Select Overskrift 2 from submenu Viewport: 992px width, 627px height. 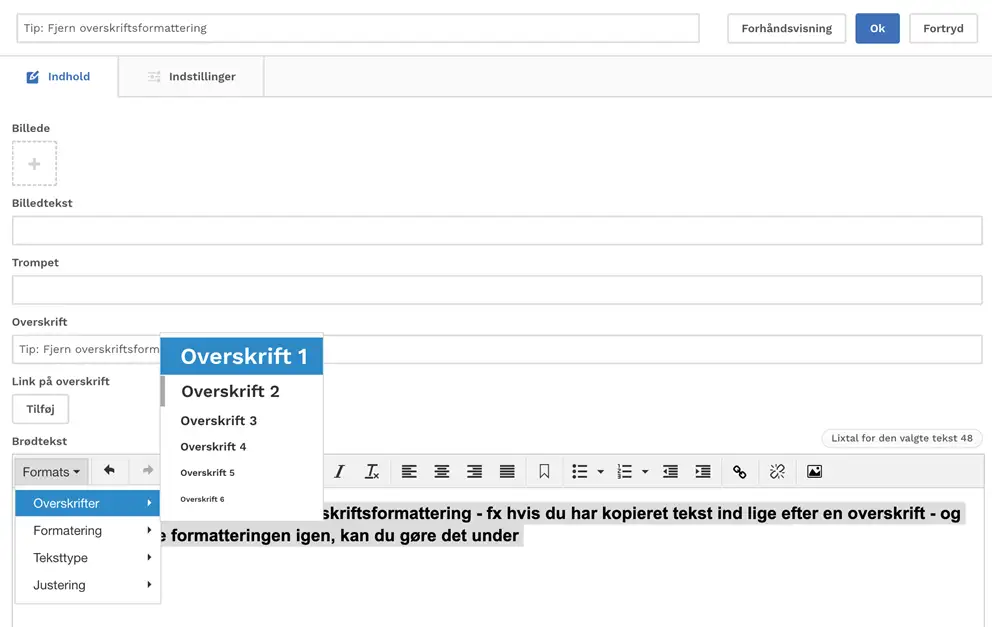(x=230, y=391)
